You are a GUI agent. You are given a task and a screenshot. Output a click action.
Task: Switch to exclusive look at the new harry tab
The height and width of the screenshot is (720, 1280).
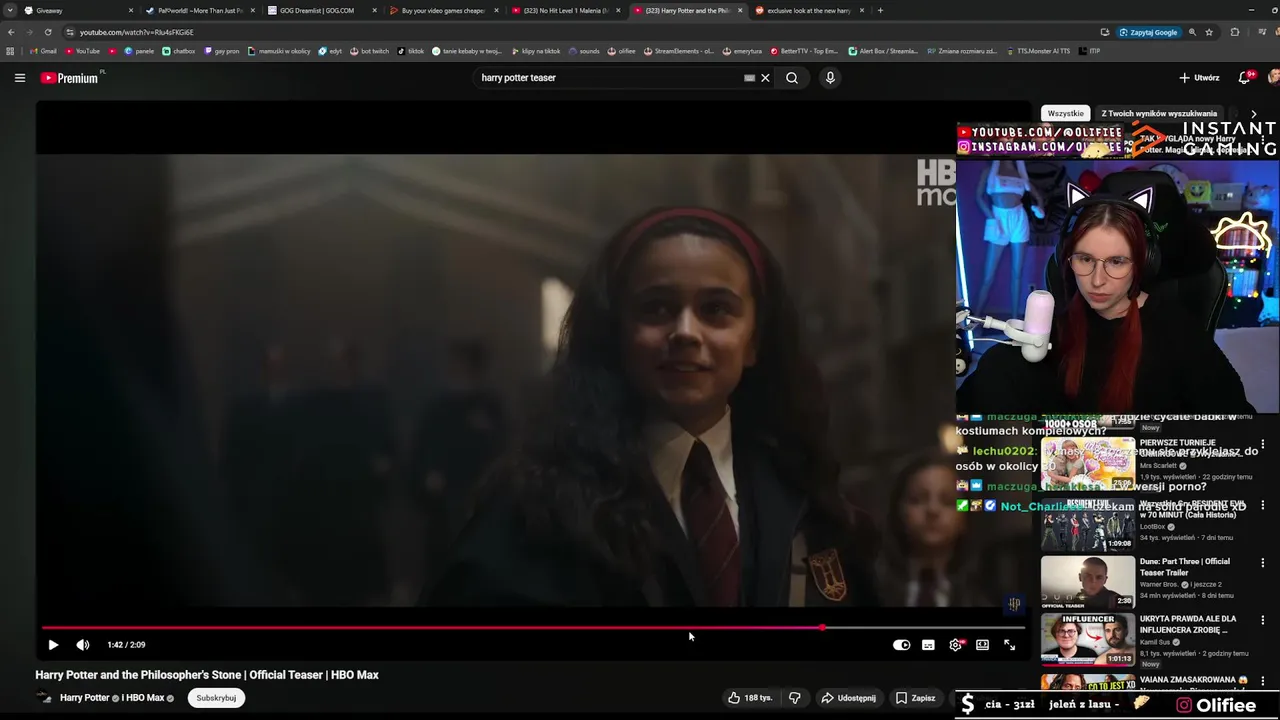810,11
